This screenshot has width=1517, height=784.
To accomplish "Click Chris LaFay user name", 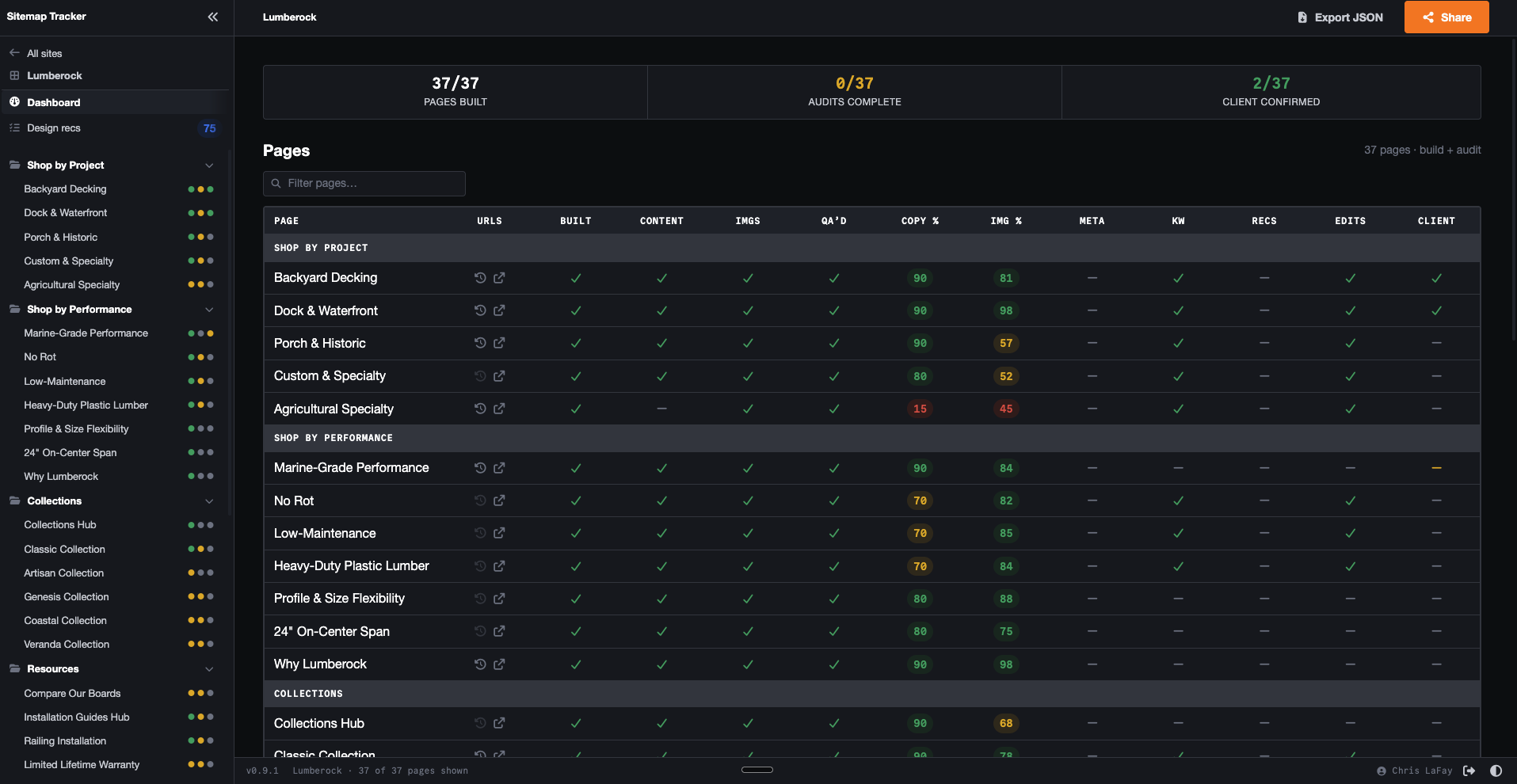I will (x=1422, y=771).
